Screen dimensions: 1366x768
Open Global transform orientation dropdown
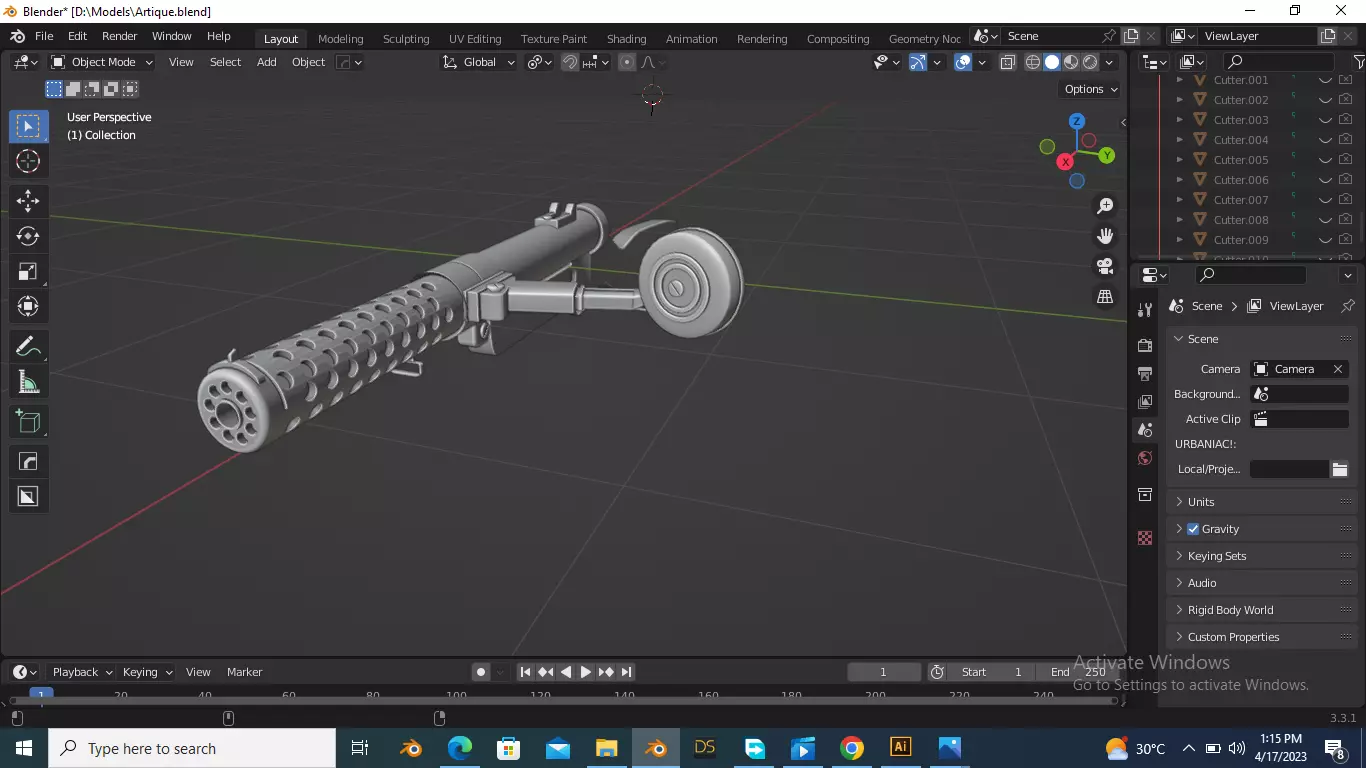(x=479, y=62)
